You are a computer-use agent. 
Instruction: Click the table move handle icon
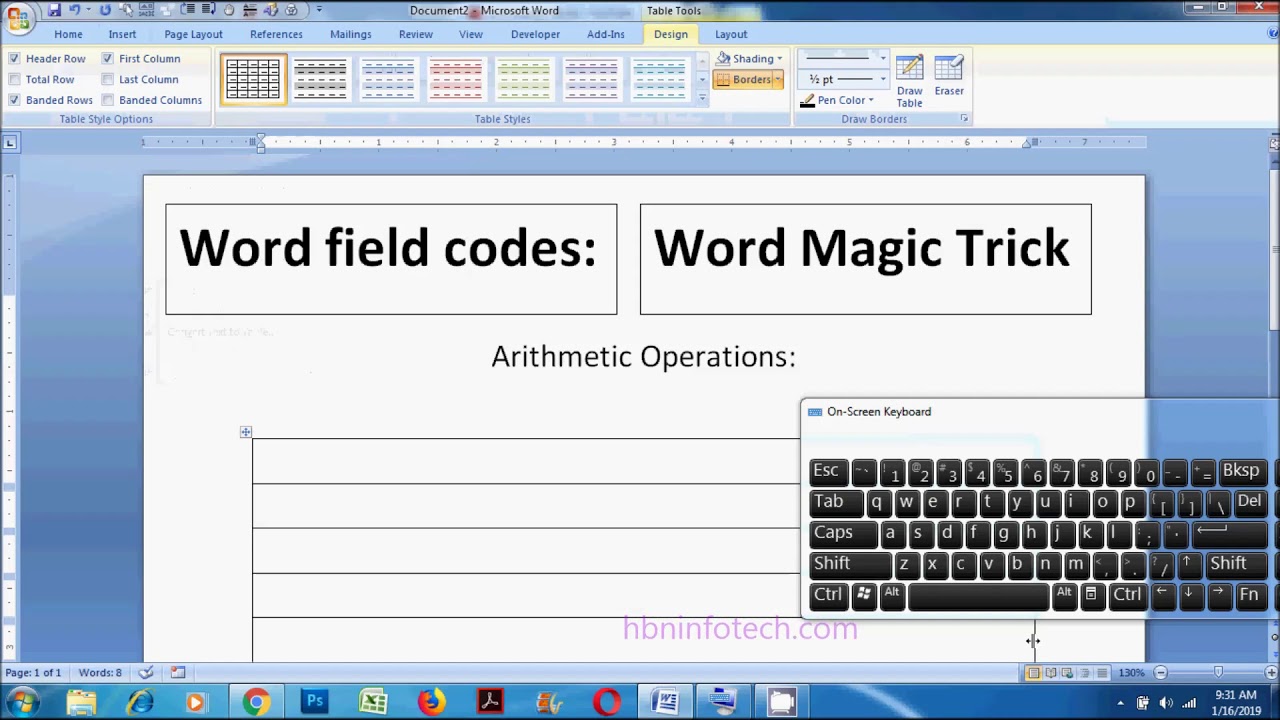[246, 432]
